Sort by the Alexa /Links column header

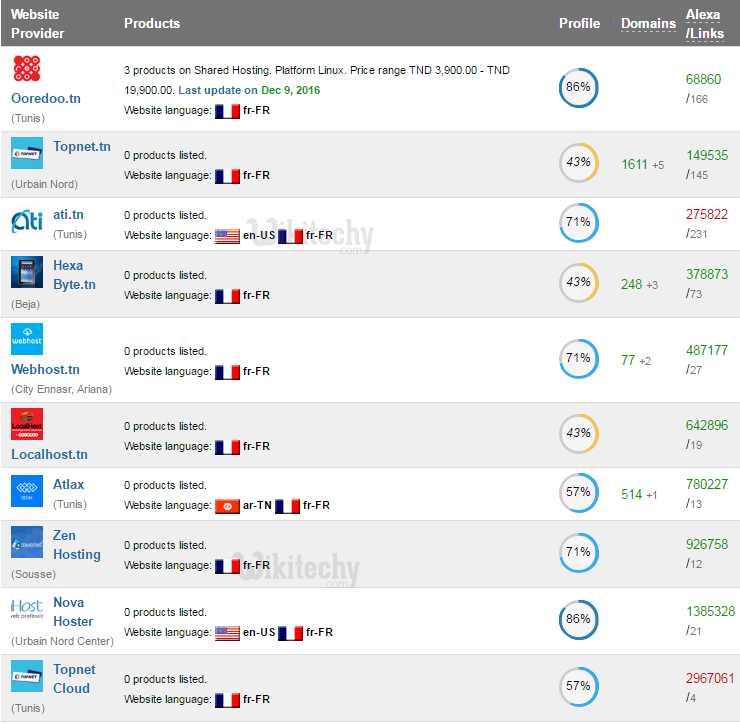click(x=703, y=24)
